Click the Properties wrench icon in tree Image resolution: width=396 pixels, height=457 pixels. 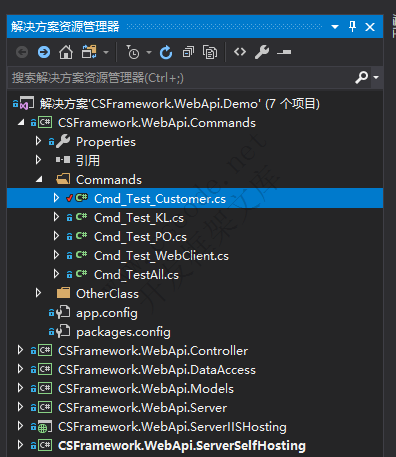[x=63, y=141]
